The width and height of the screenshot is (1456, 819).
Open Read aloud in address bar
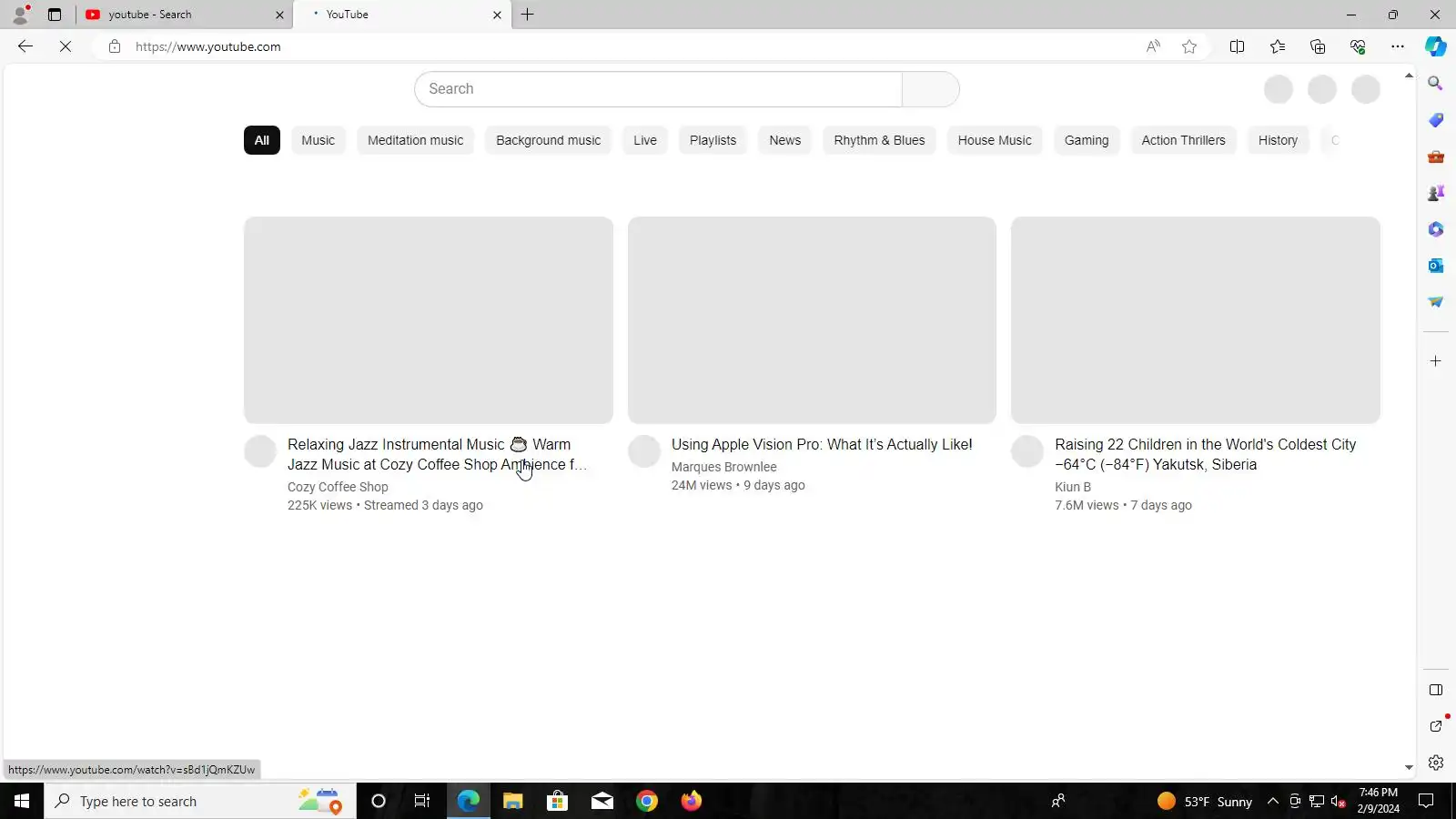tap(1153, 46)
